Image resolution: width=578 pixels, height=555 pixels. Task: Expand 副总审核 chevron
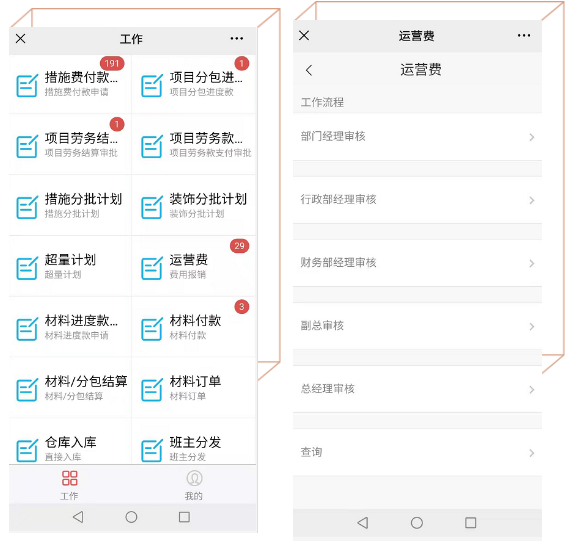tap(532, 327)
